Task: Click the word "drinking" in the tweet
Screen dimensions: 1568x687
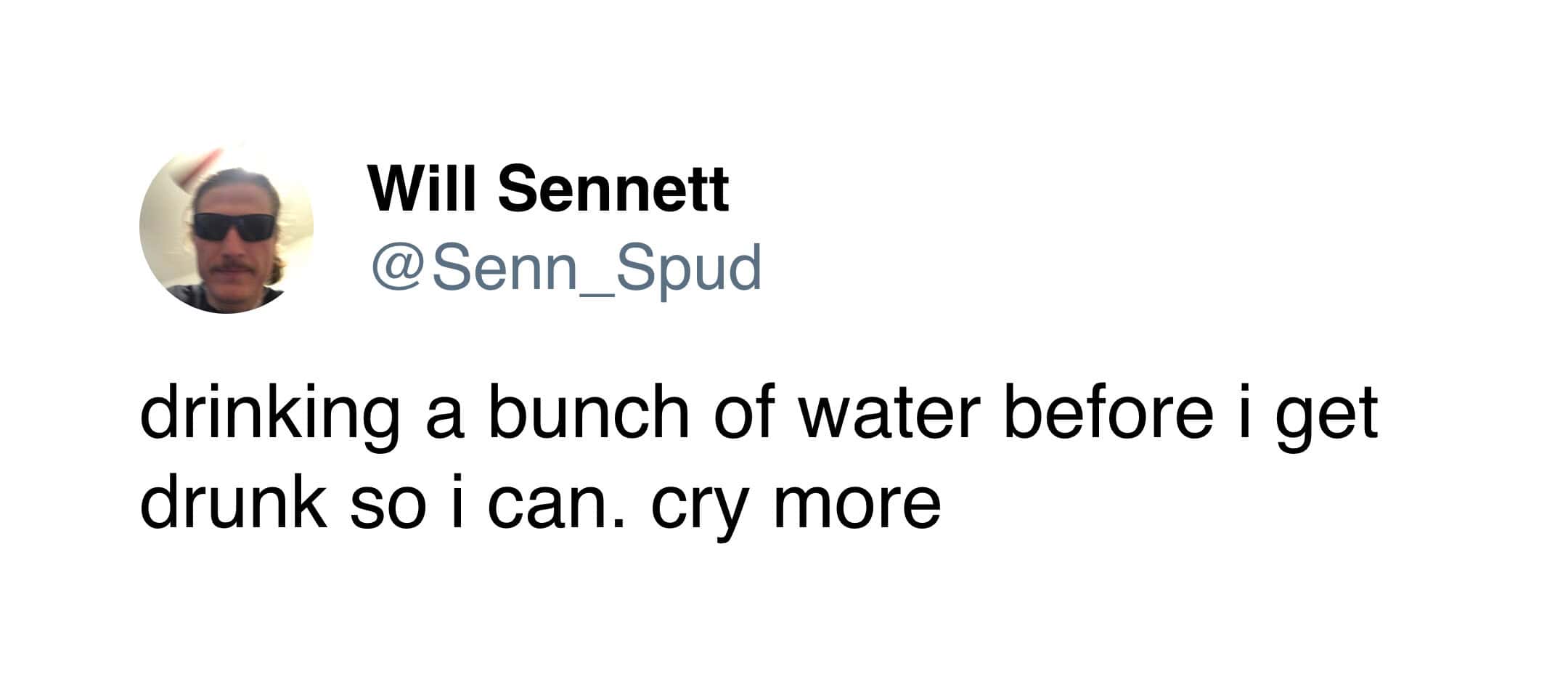Action: [269, 415]
